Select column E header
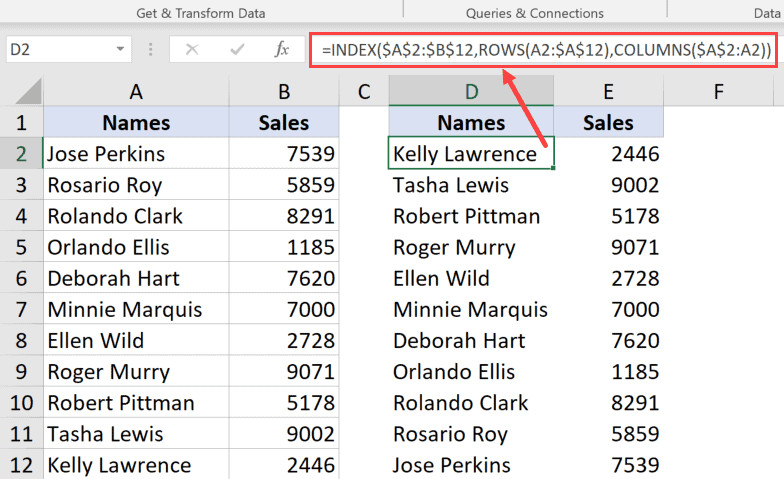Viewport: 784px width, 479px height. [x=608, y=92]
